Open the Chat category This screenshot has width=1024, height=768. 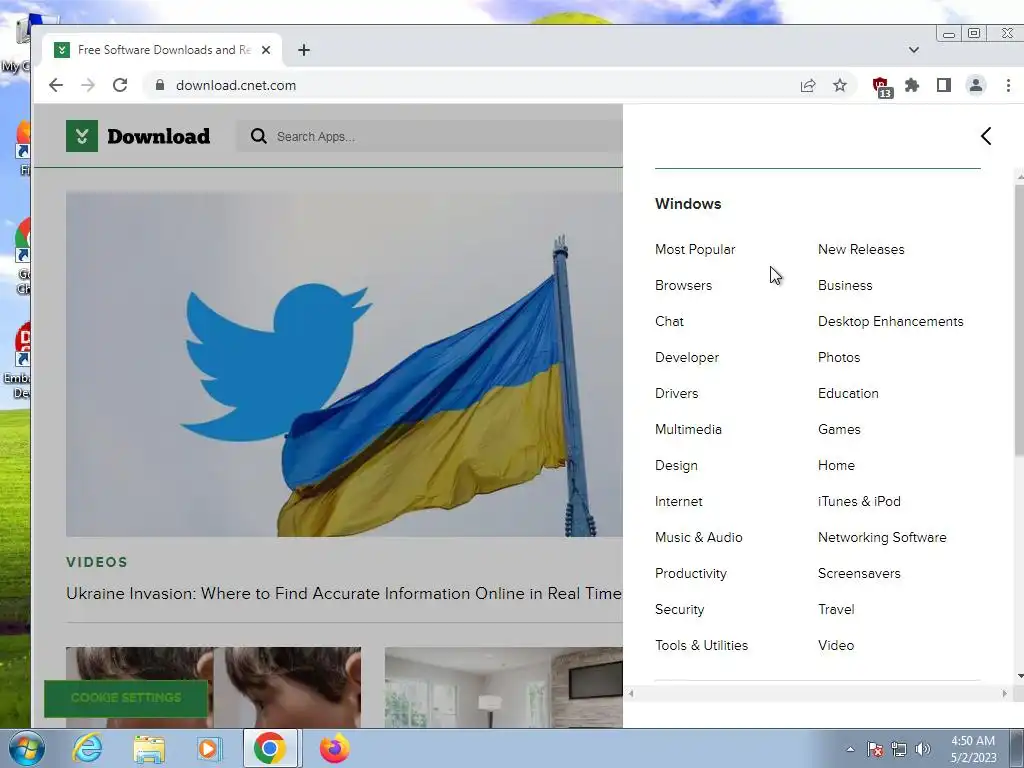[x=669, y=321]
